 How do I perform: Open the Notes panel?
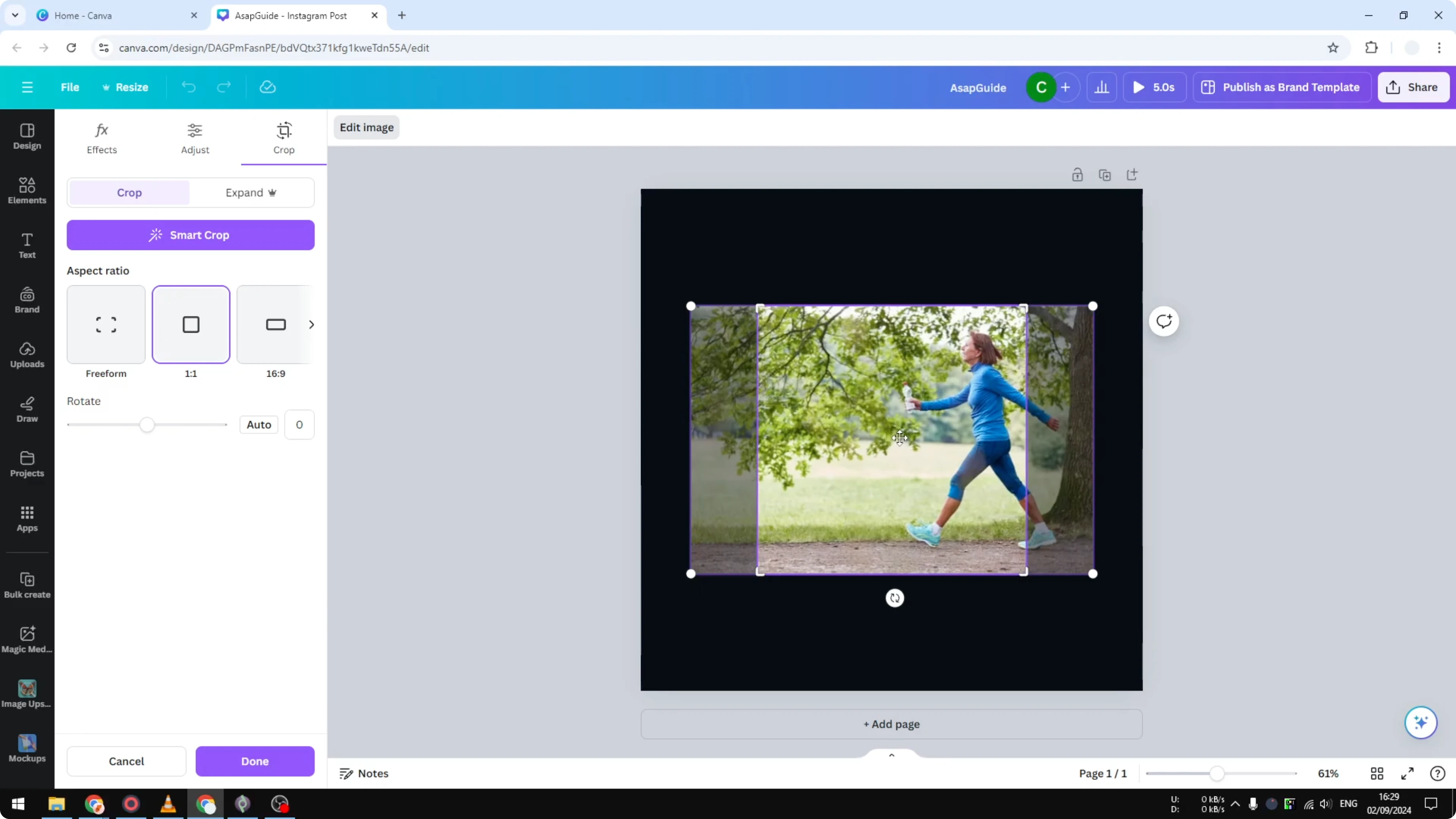(364, 773)
